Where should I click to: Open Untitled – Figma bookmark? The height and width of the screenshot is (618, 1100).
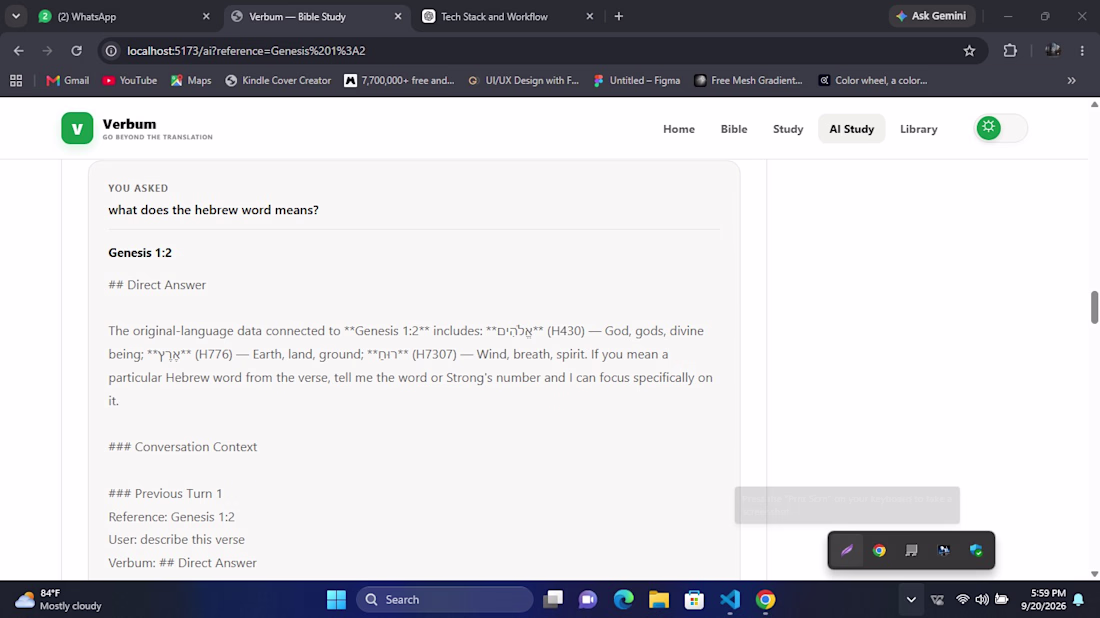[x=637, y=81]
